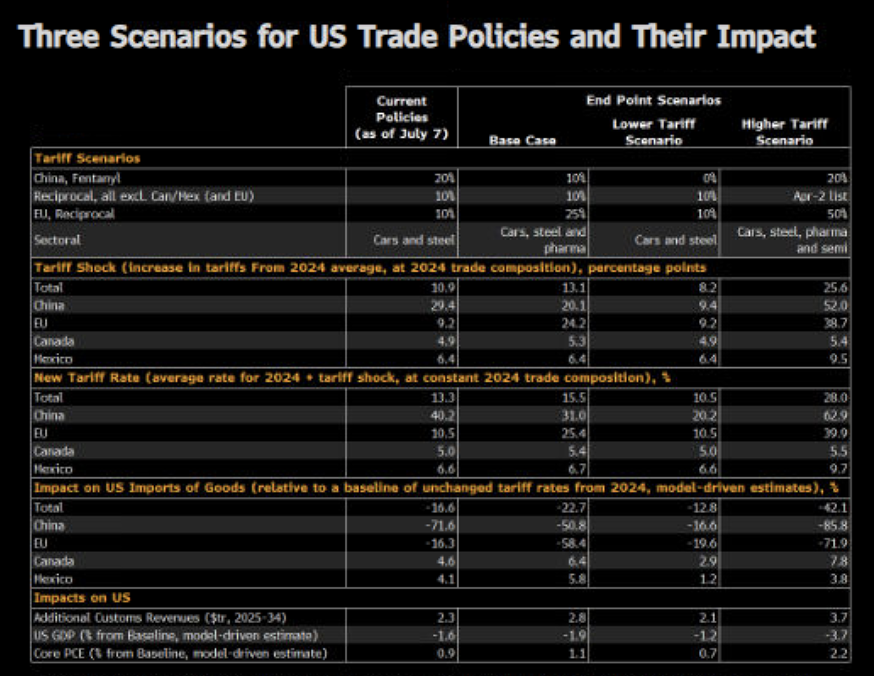The height and width of the screenshot is (676, 874).
Task: Click the chart title Three Scenarios
Action: point(417,37)
